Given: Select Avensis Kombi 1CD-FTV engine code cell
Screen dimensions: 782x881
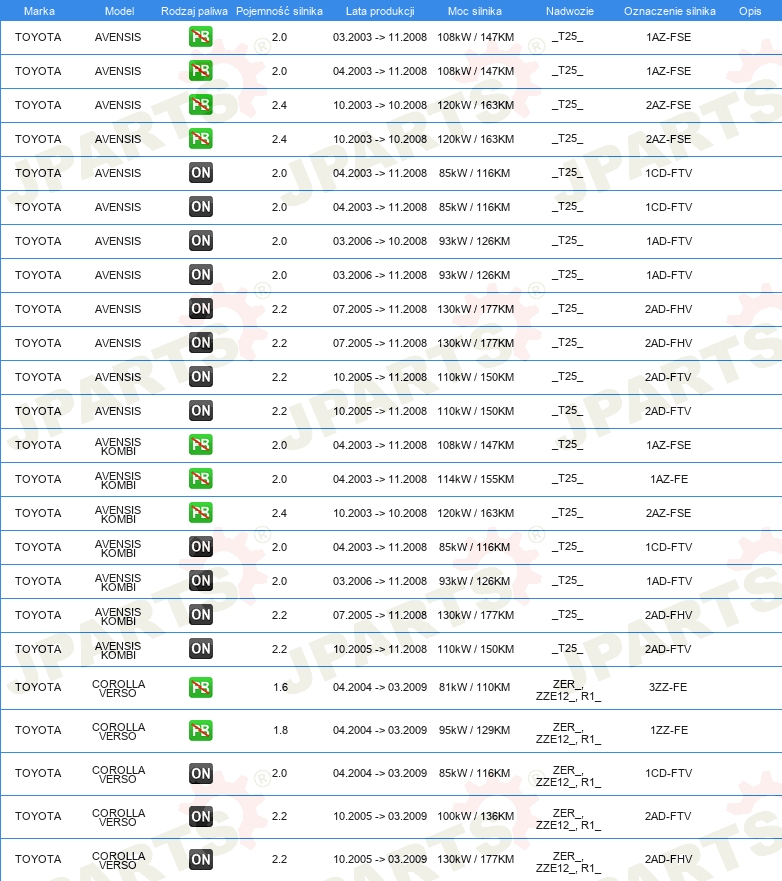Looking at the screenshot, I should 669,547.
